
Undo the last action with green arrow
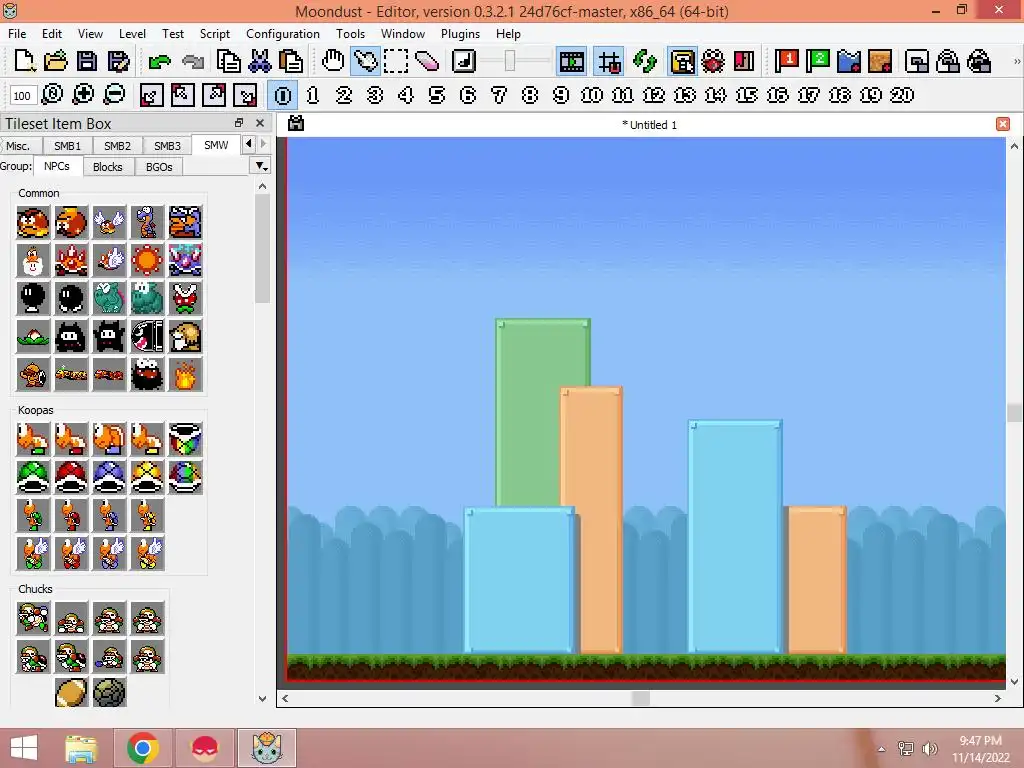[x=159, y=61]
